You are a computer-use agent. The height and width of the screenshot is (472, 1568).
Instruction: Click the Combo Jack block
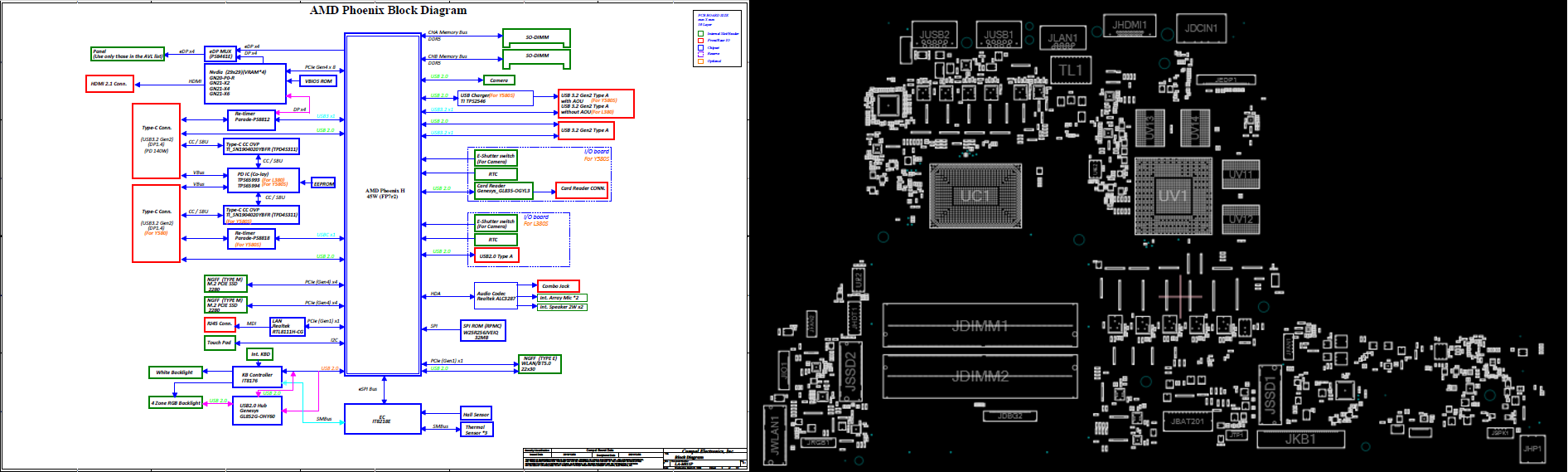pyautogui.click(x=558, y=286)
